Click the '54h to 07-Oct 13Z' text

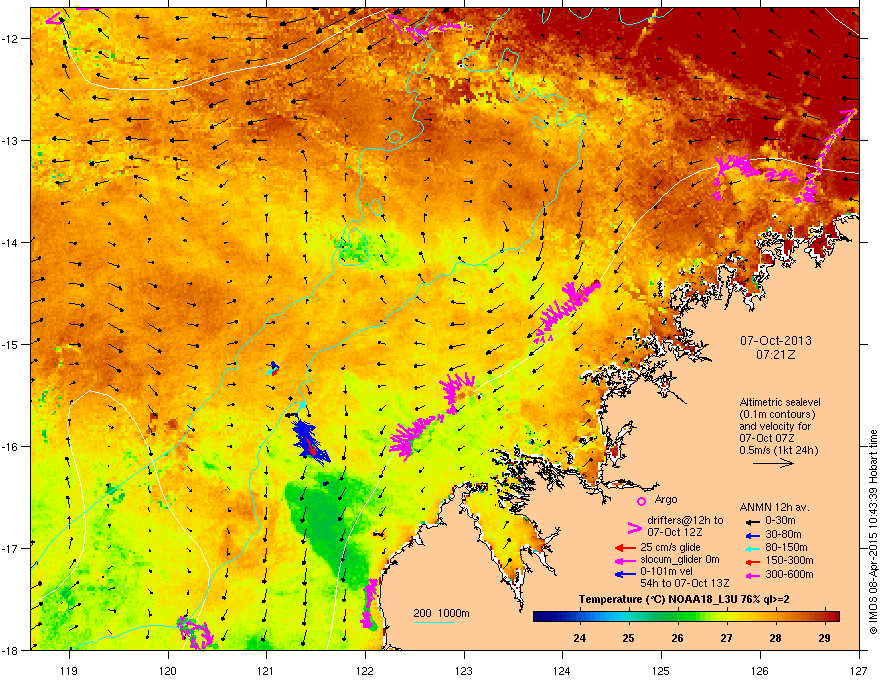pyautogui.click(x=685, y=583)
